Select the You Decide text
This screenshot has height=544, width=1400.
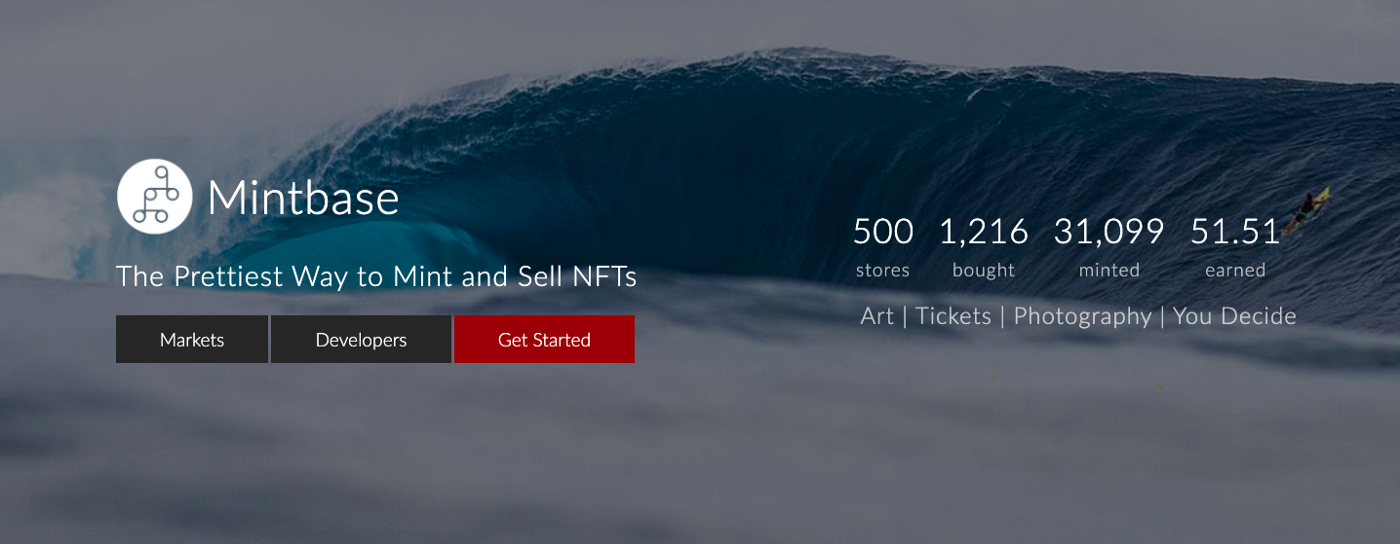1234,316
